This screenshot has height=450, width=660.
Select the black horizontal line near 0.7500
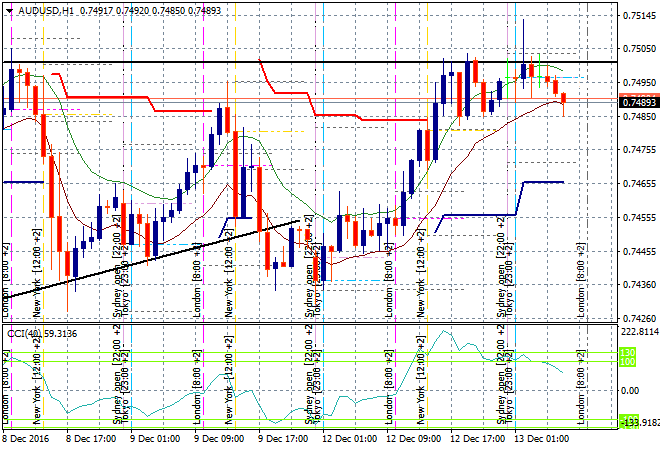[300, 62]
